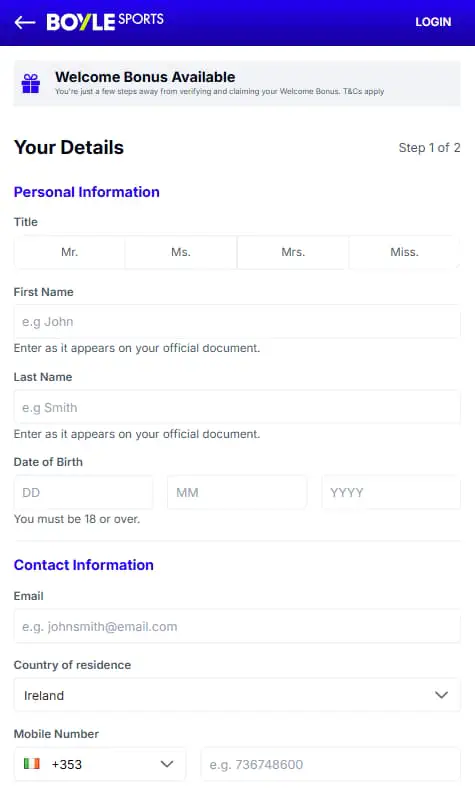Open the Country of residence dropdown
Image resolution: width=475 pixels, height=796 pixels.
[237, 695]
